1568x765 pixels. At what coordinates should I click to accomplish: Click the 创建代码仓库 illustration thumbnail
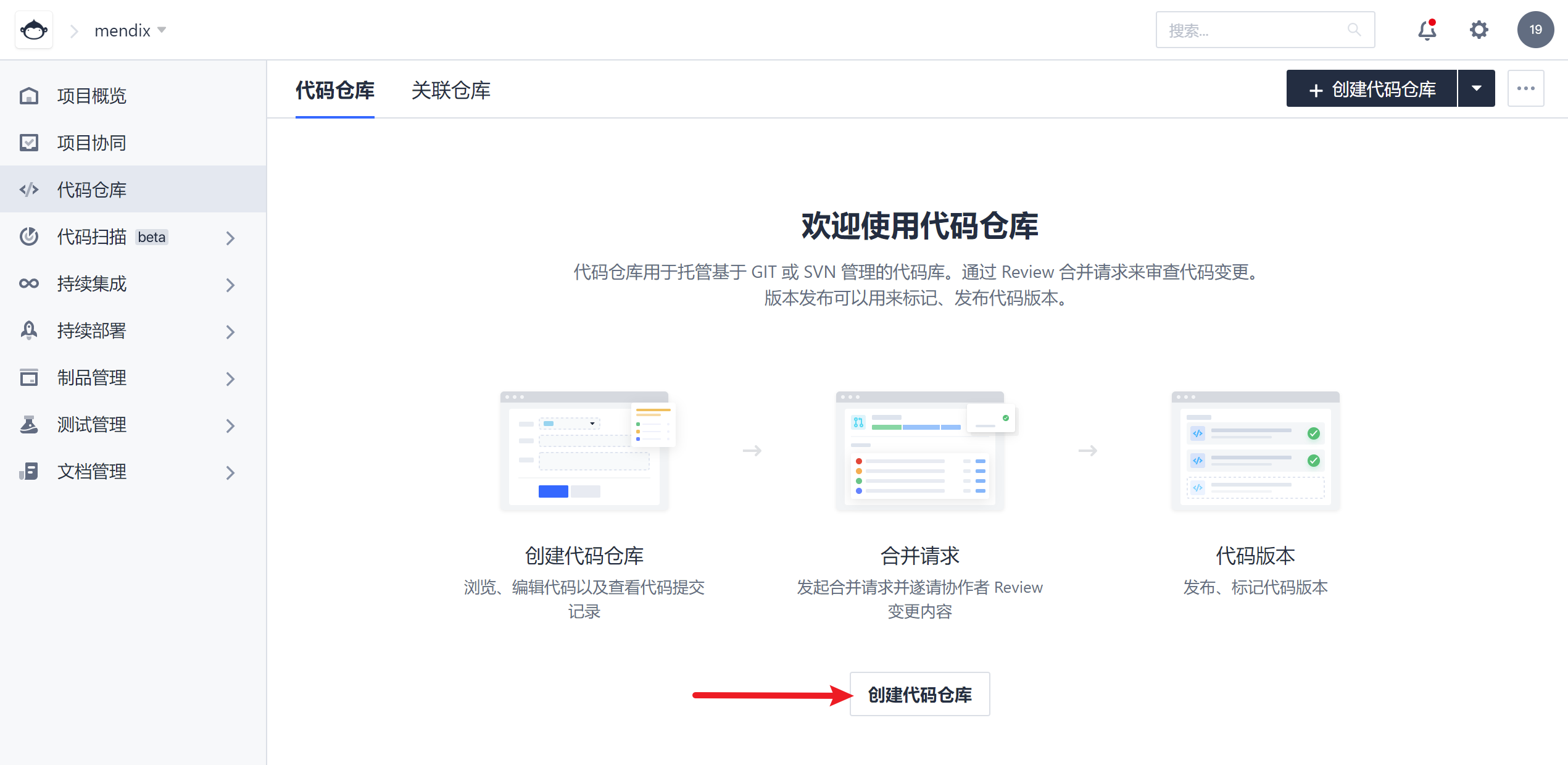click(587, 451)
